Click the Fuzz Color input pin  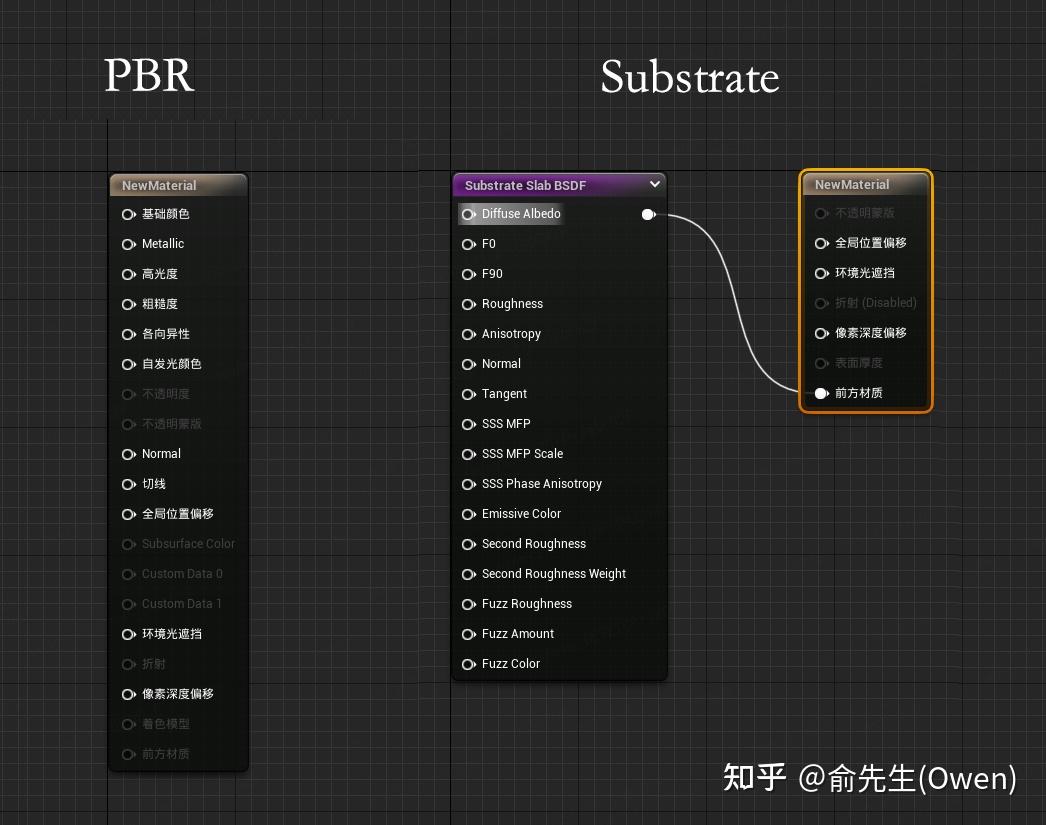pyautogui.click(x=469, y=664)
